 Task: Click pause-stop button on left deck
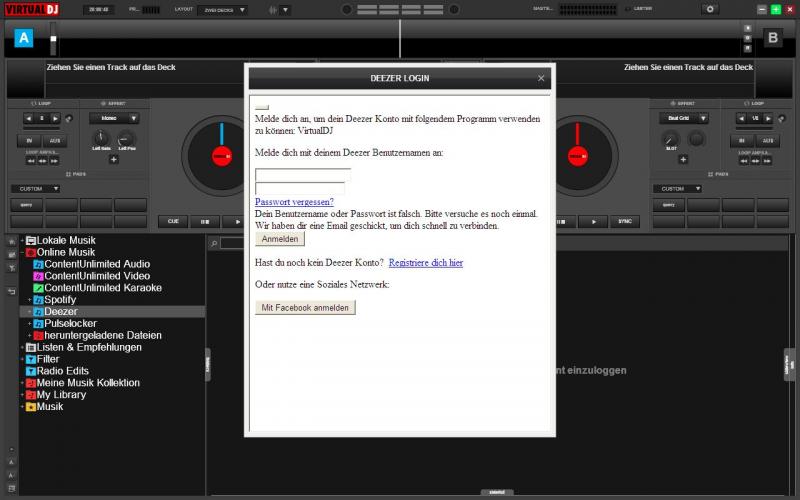click(x=205, y=221)
